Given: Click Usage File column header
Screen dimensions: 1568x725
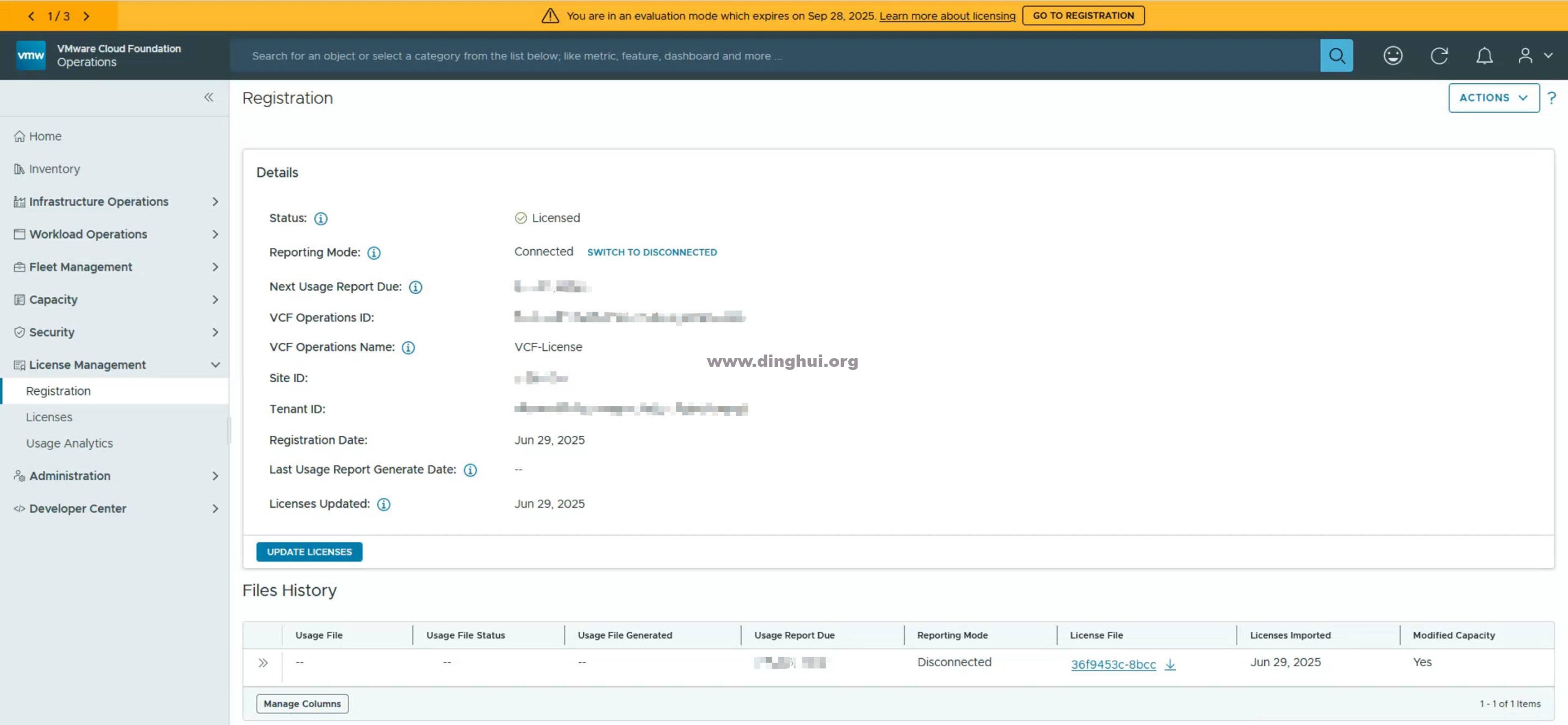Looking at the screenshot, I should (318, 636).
